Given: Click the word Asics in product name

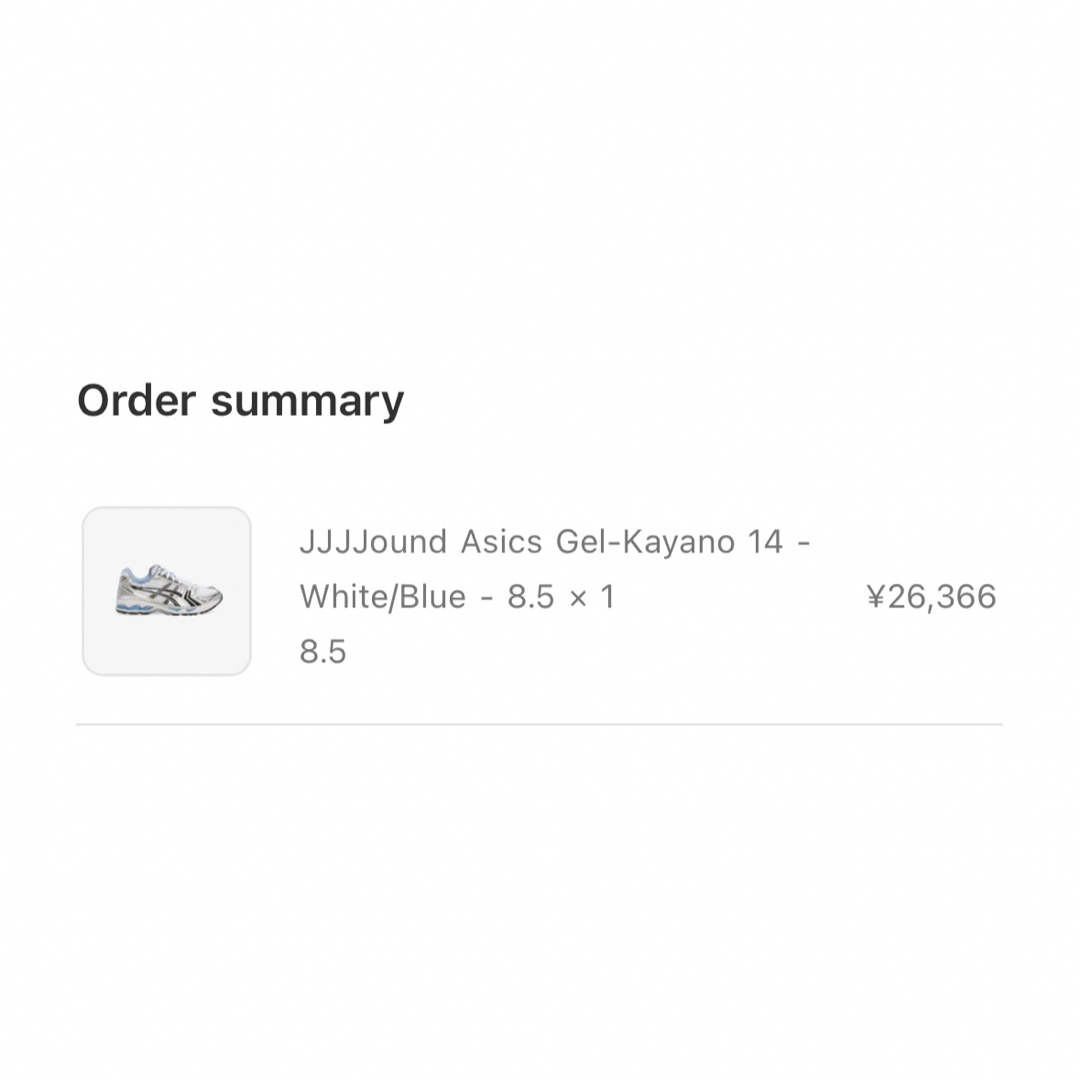Looking at the screenshot, I should (501, 541).
